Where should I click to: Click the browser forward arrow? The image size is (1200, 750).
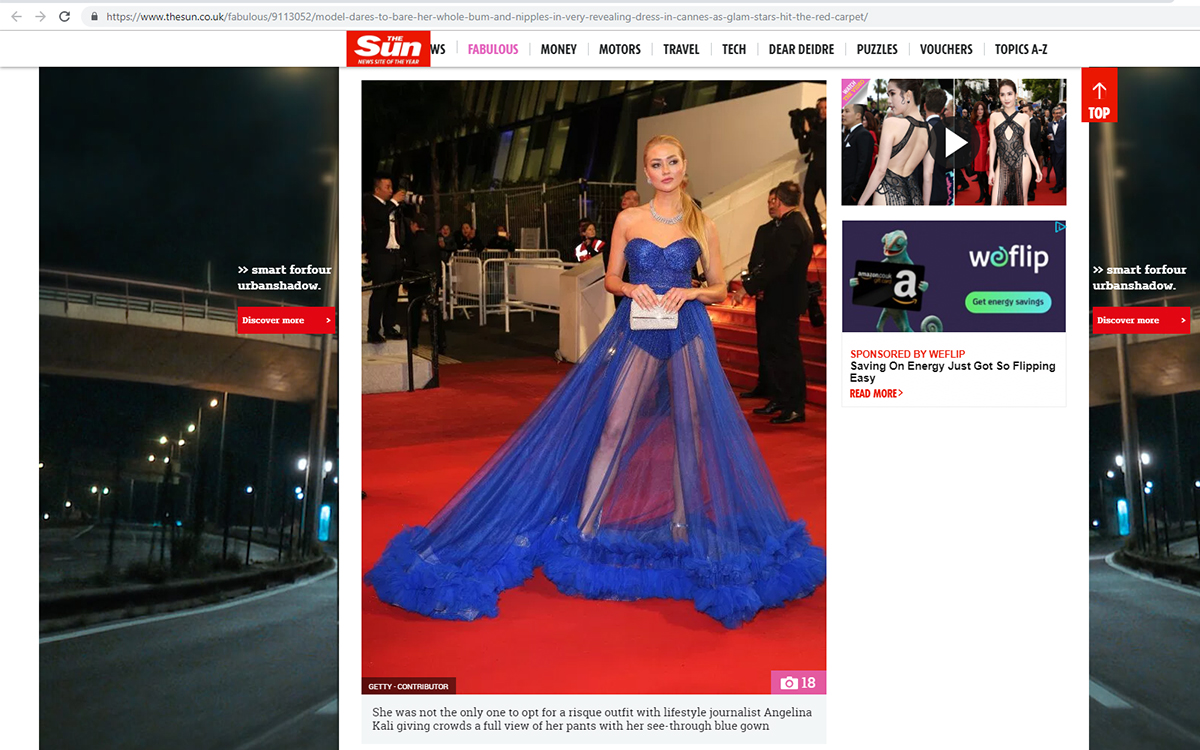40,16
